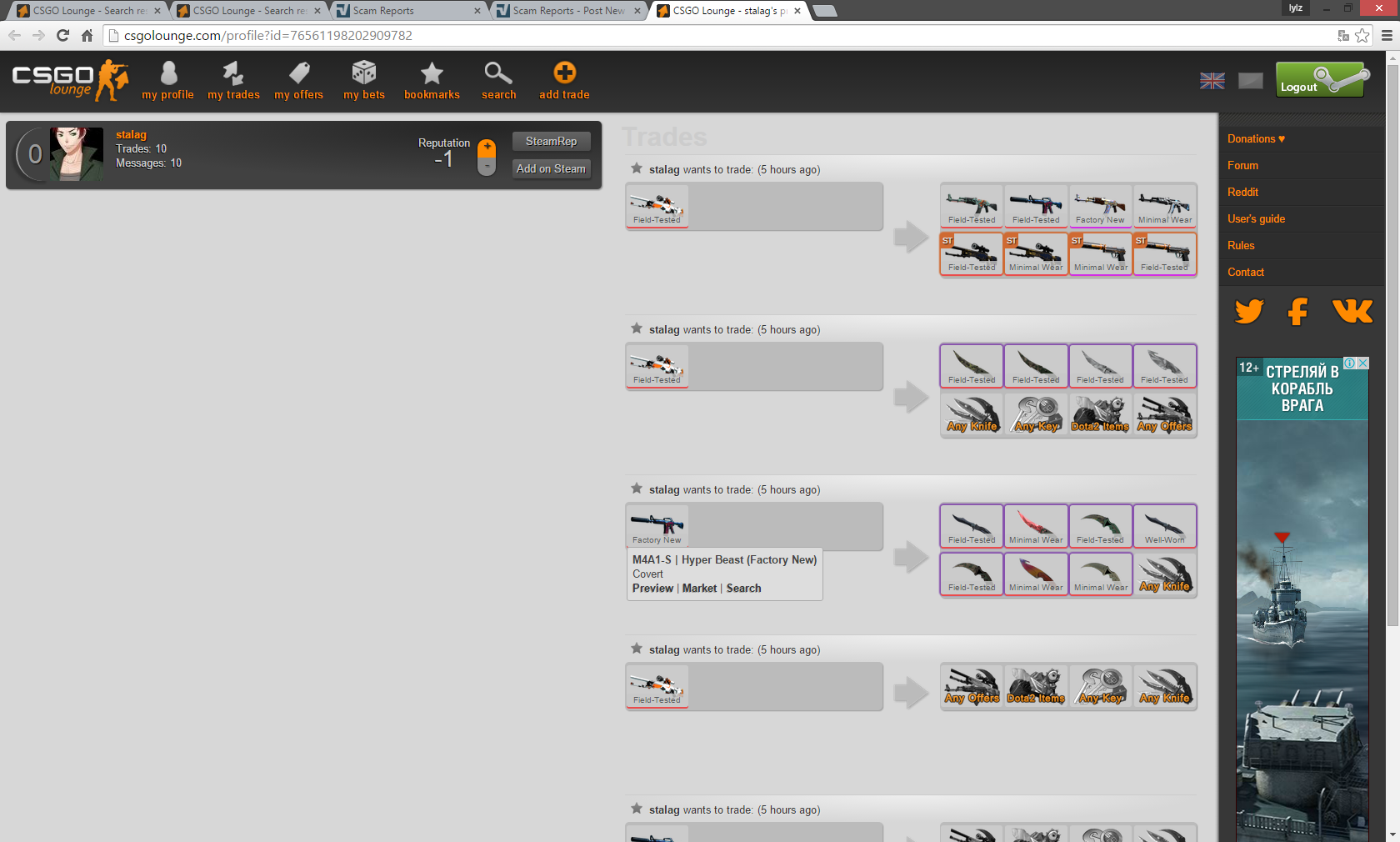The height and width of the screenshot is (842, 1400).
Task: Open Rules in sidebar
Action: [x=1241, y=245]
